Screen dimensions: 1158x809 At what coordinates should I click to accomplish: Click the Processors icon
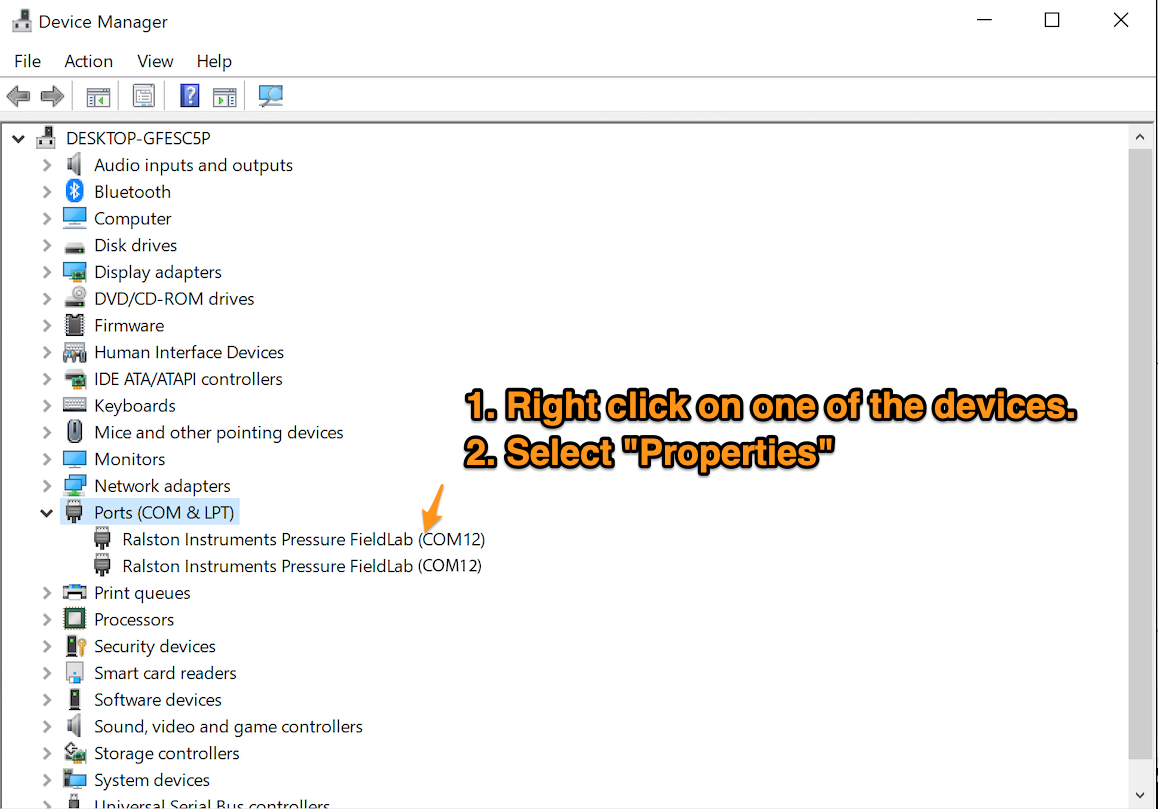pyautogui.click(x=75, y=618)
